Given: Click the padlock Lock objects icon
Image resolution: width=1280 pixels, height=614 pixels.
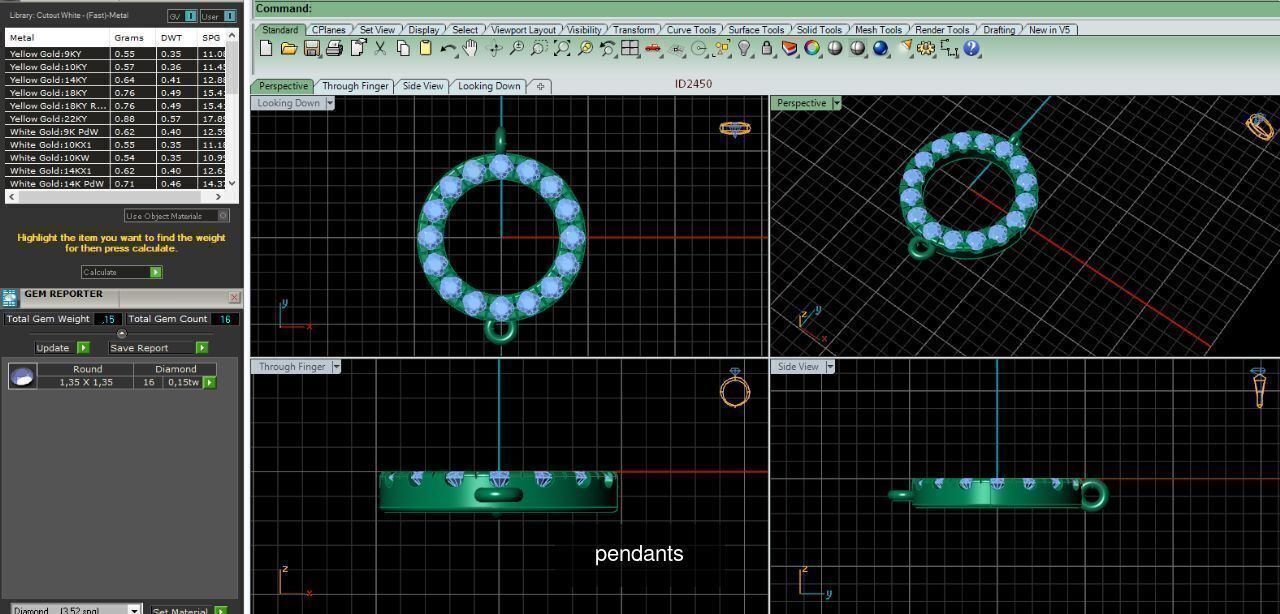Looking at the screenshot, I should coord(767,48).
